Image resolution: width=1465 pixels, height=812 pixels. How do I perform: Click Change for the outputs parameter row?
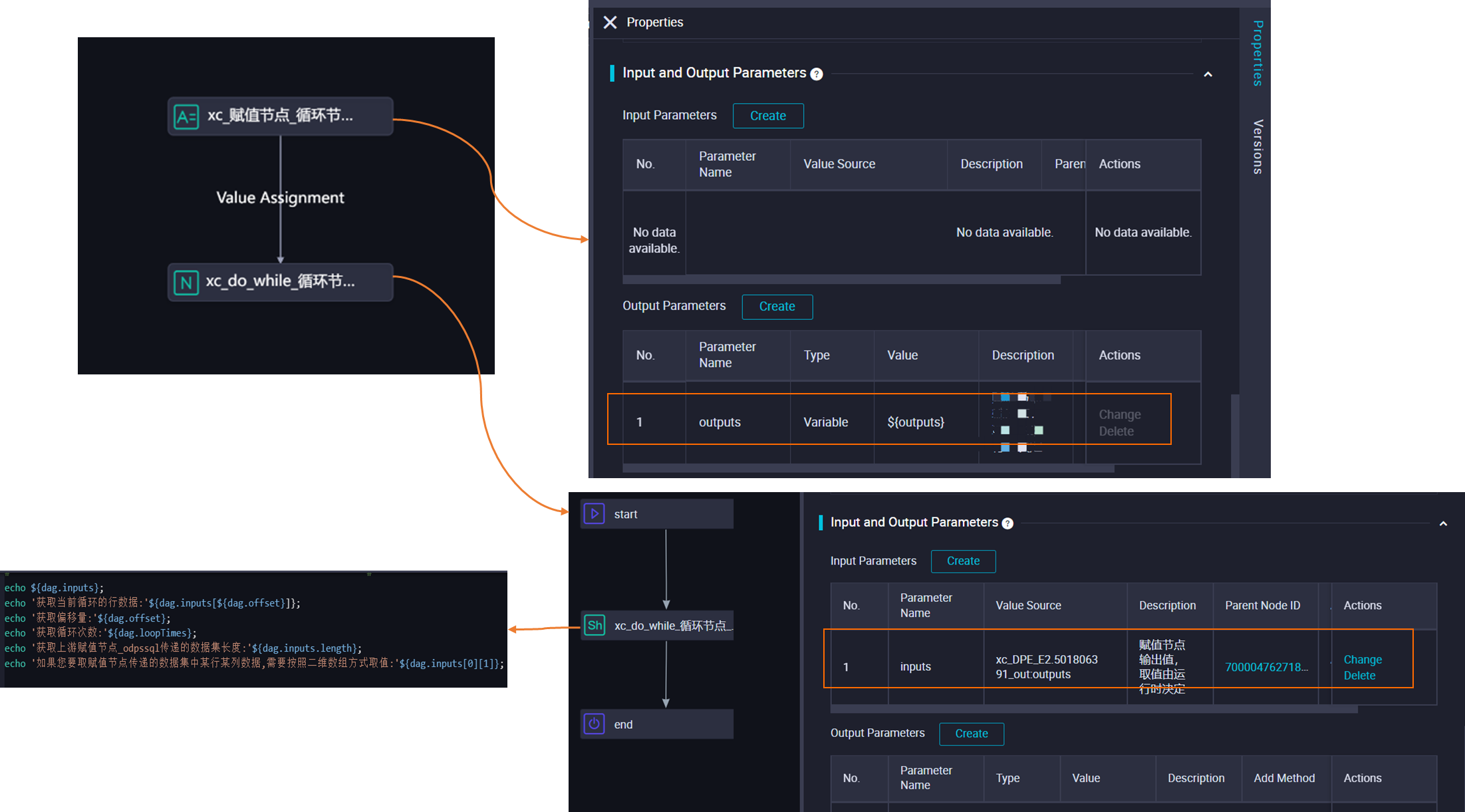1119,414
